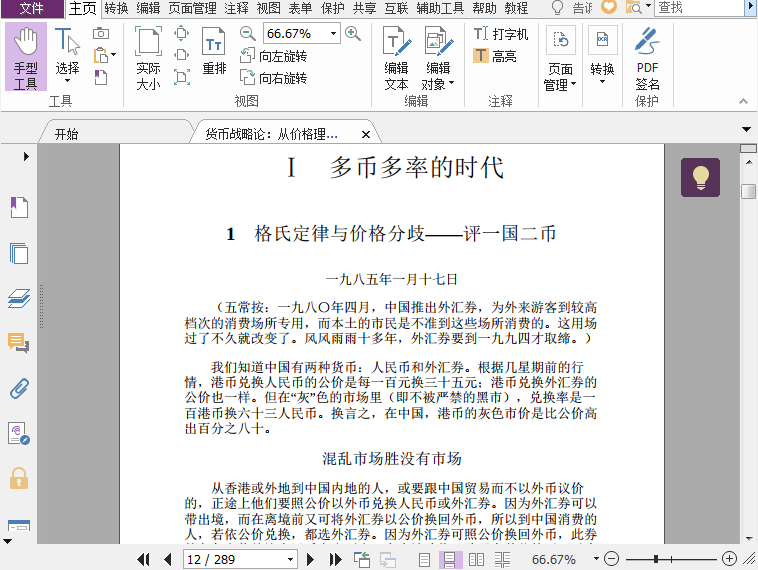Close the 货币战略论 document tab
The height and width of the screenshot is (570, 758).
366,134
